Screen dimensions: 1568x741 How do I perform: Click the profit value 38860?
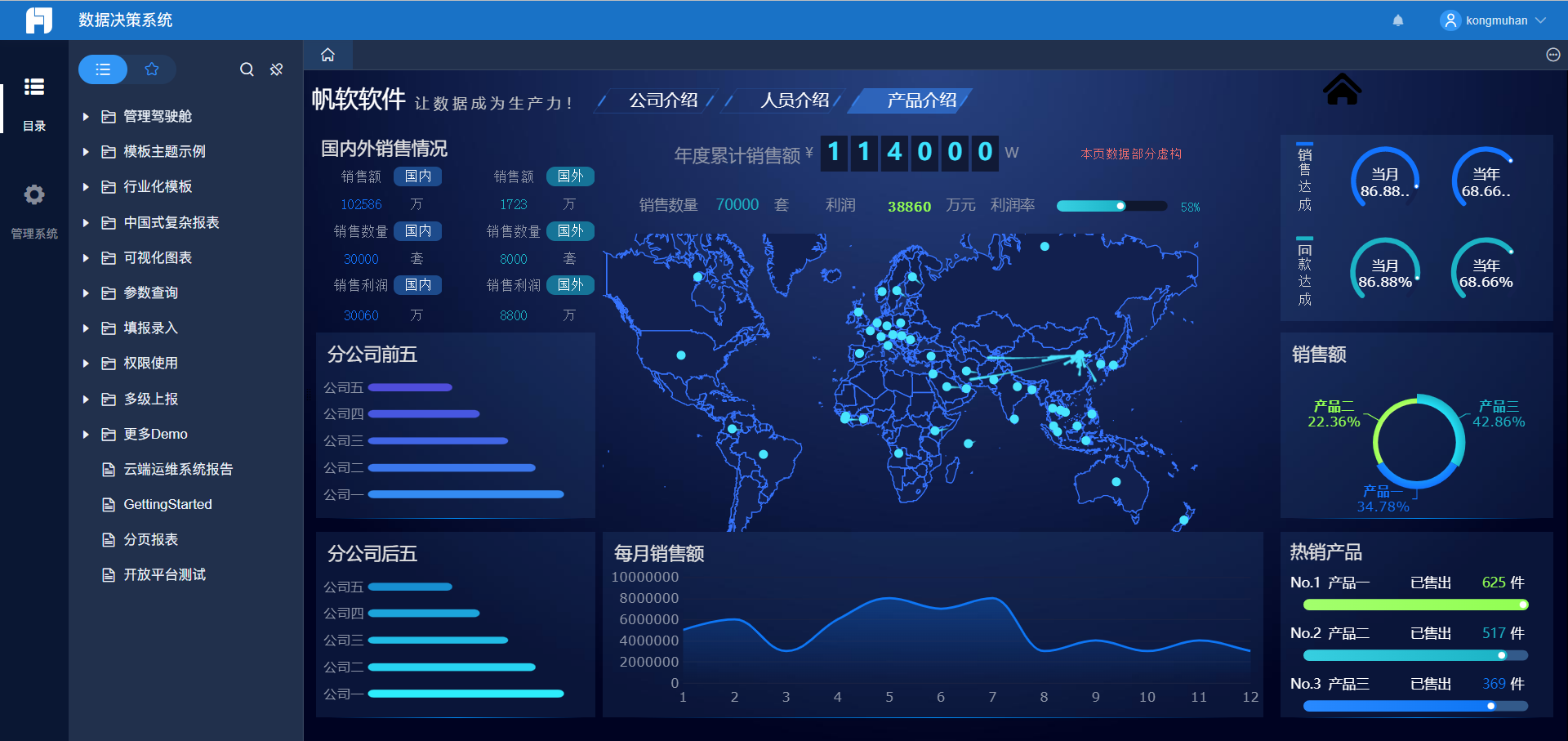click(x=910, y=207)
